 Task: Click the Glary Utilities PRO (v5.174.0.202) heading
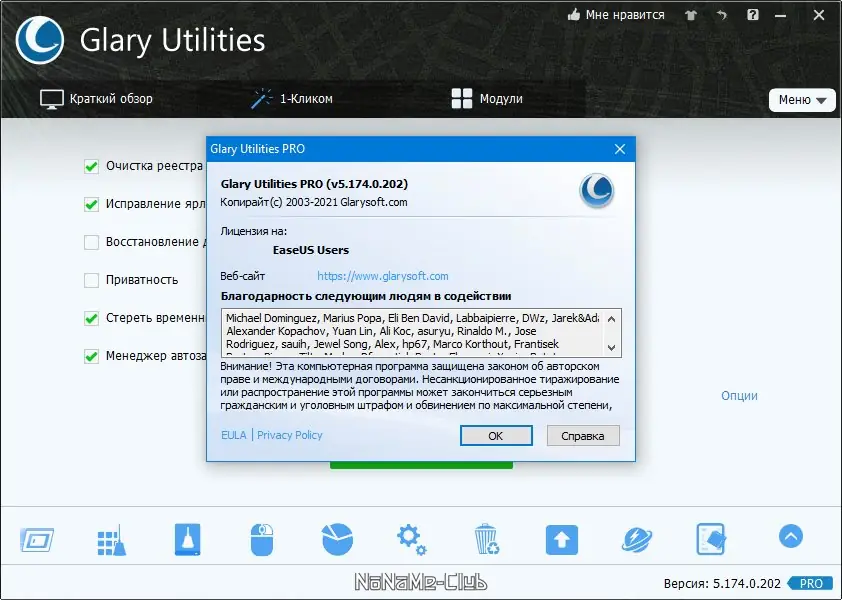coord(314,184)
